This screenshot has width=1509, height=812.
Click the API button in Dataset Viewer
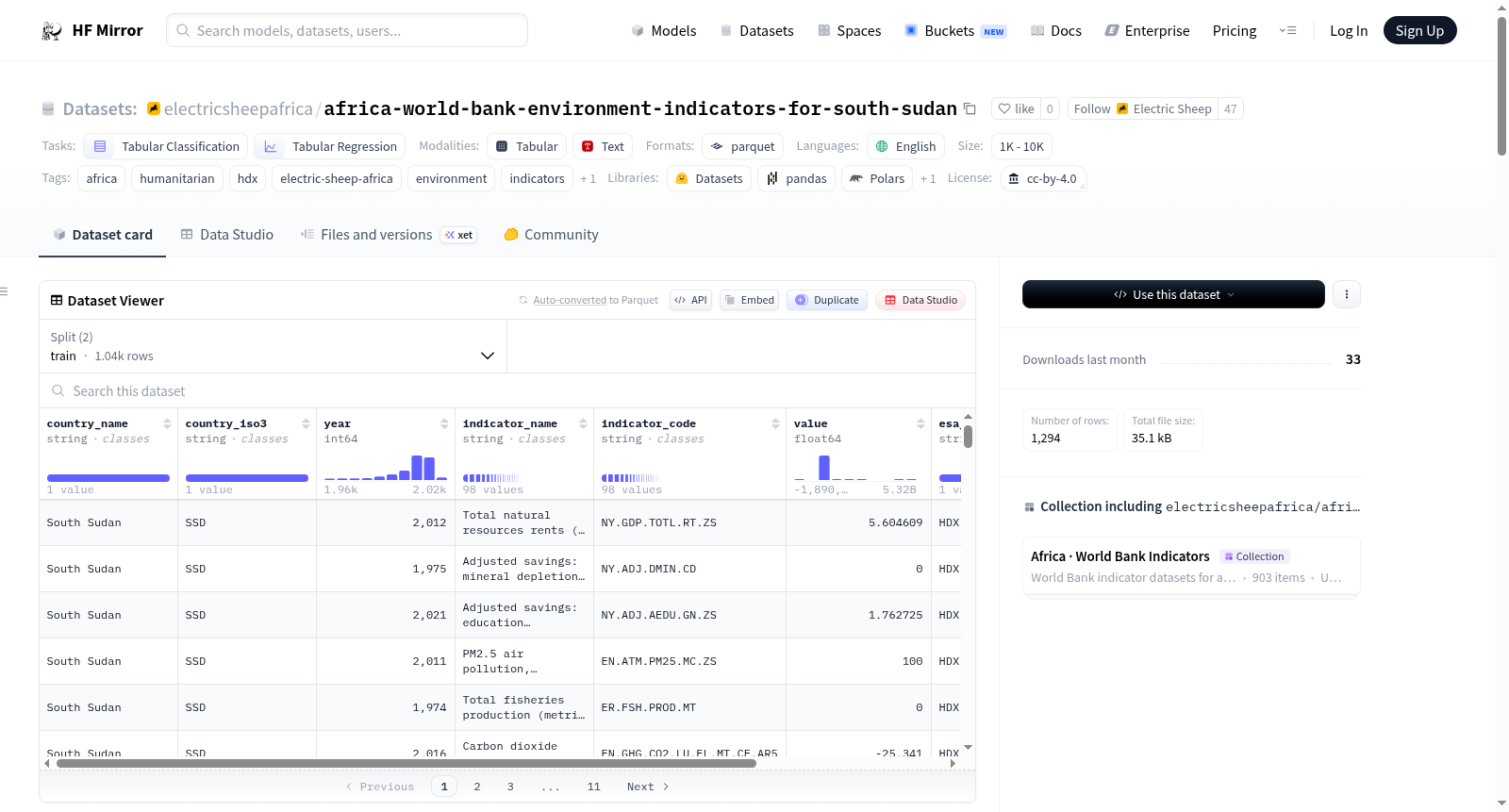690,300
